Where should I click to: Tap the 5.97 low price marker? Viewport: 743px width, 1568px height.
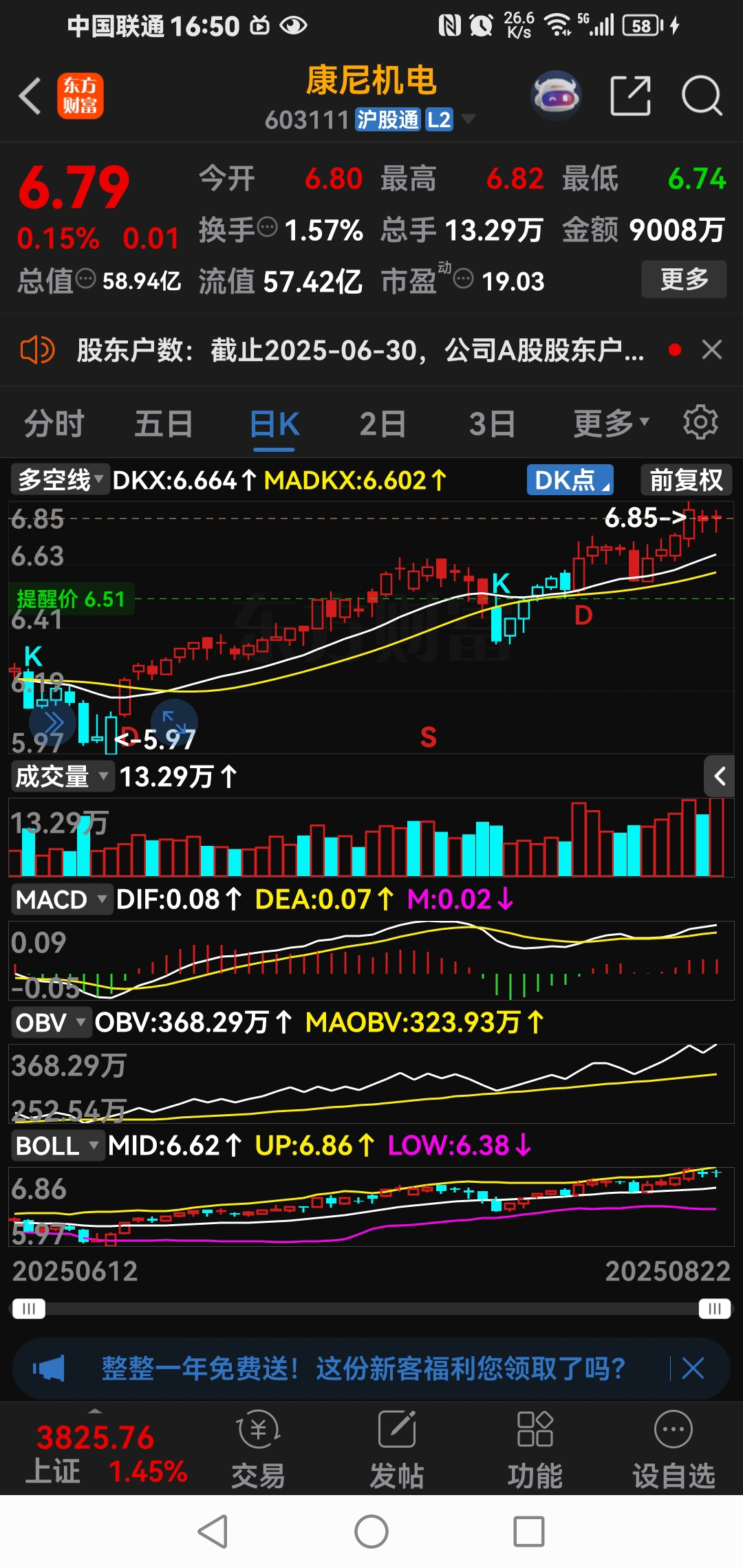point(156,740)
